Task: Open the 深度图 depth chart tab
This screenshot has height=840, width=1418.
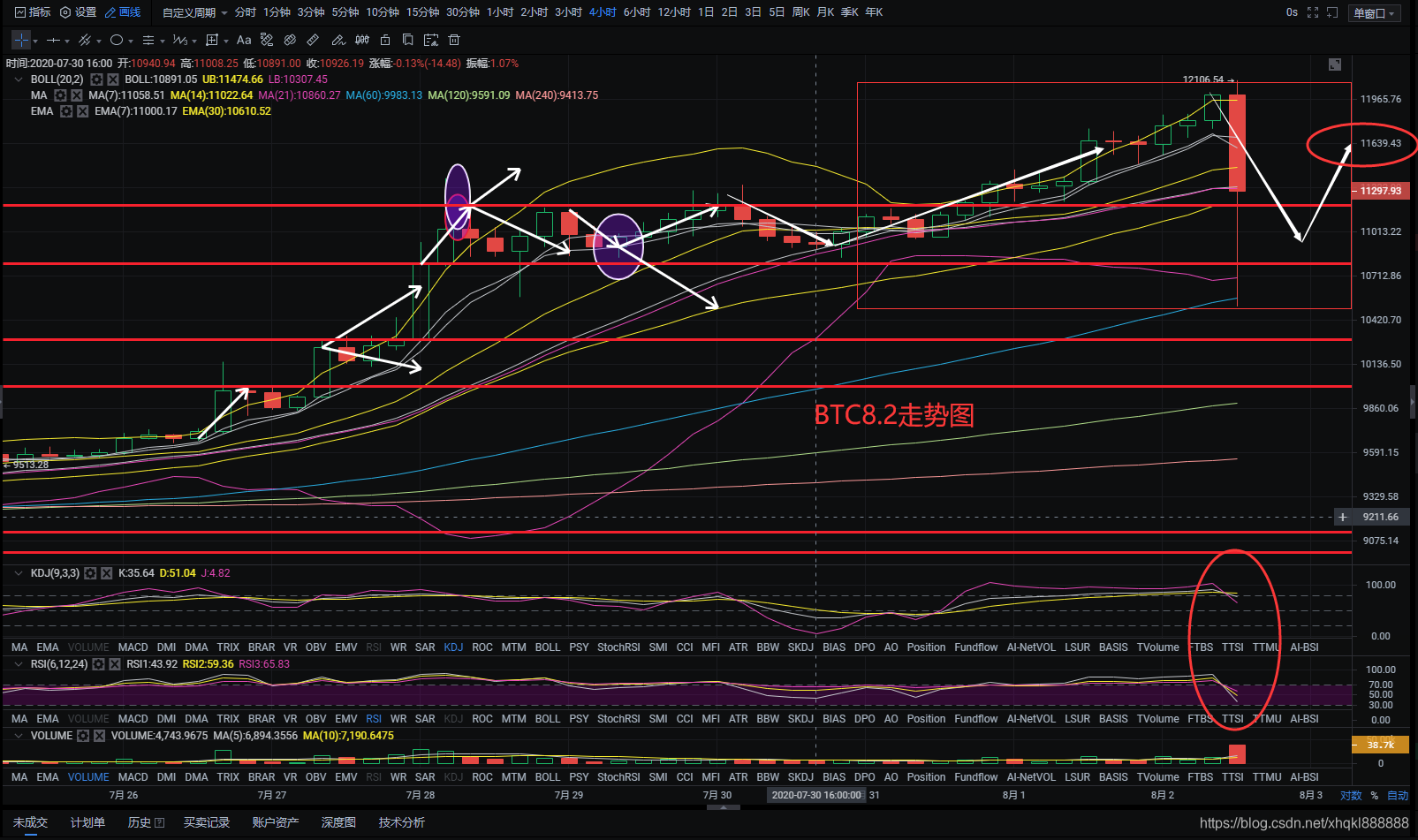Action: [338, 822]
